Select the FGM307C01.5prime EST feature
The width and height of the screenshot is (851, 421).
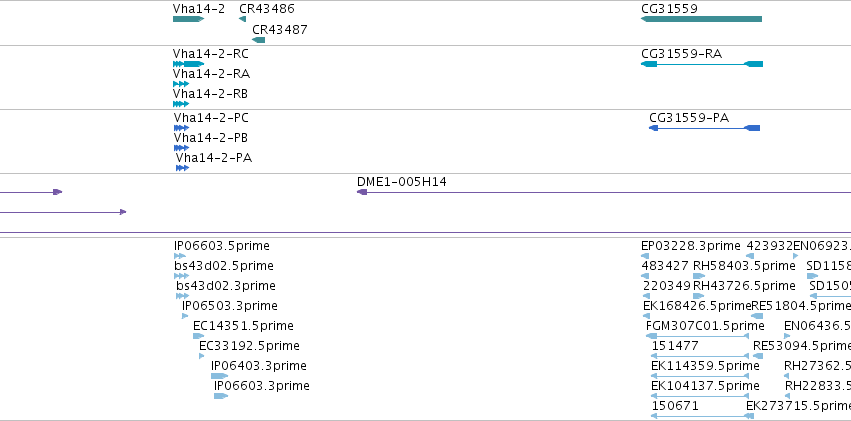[697, 336]
